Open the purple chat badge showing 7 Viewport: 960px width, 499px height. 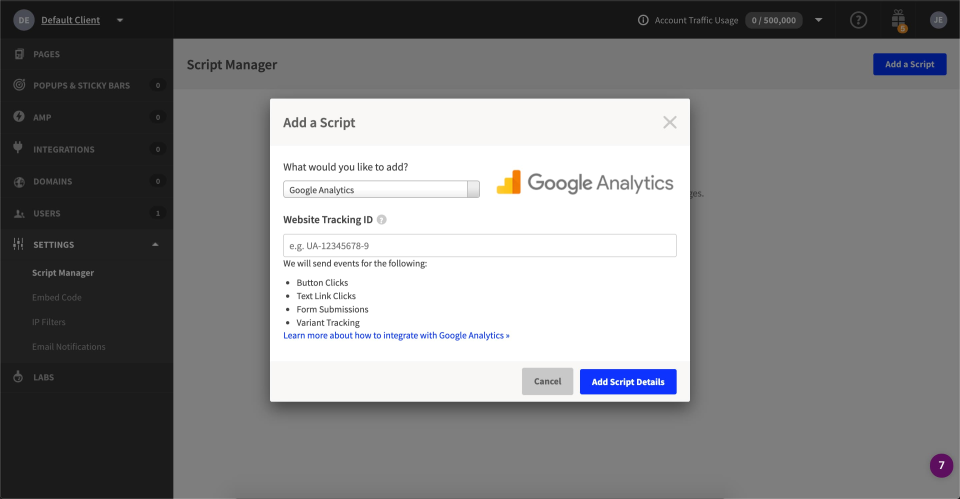click(x=941, y=465)
